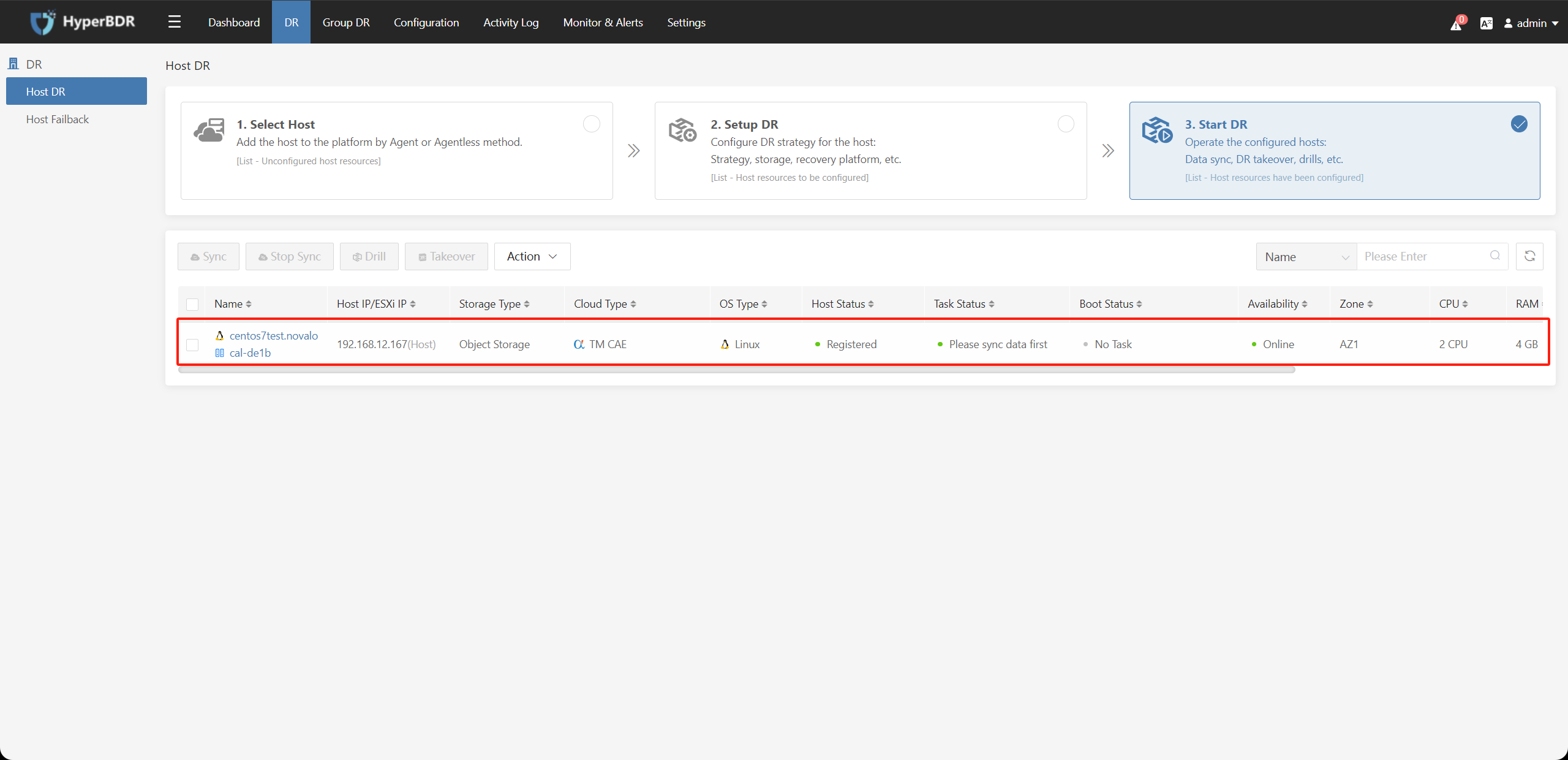The width and height of the screenshot is (1568, 760).
Task: Click the DR building icon in sidebar
Action: point(13,64)
